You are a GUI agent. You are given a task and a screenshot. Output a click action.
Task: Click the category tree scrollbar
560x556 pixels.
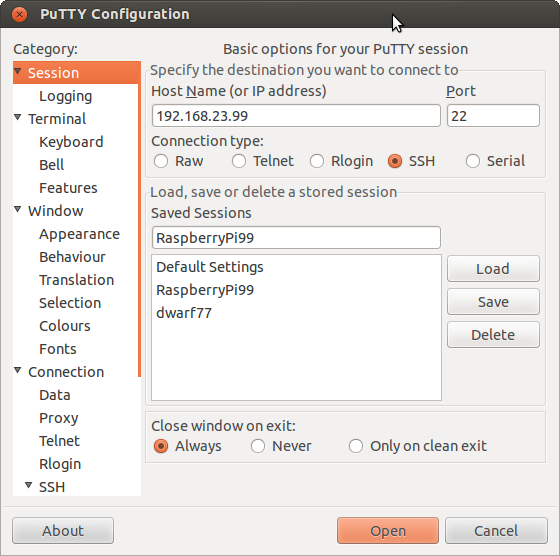[139, 219]
